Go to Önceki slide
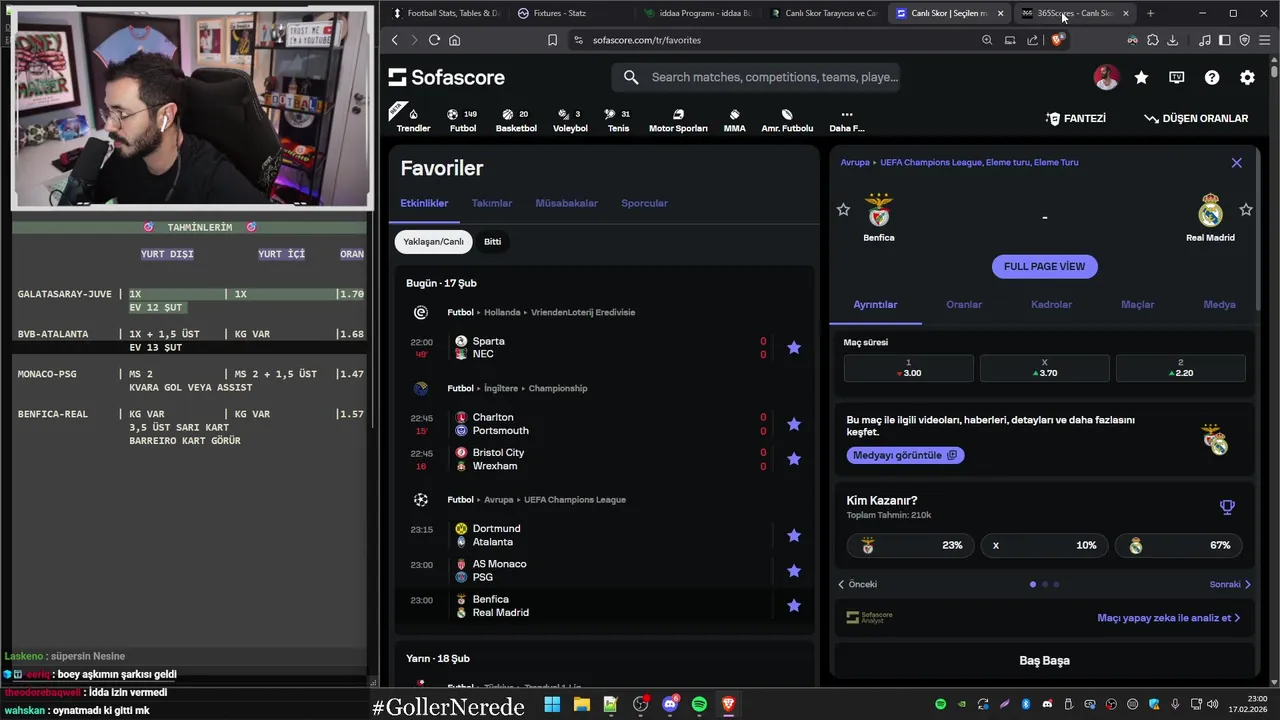 point(857,584)
